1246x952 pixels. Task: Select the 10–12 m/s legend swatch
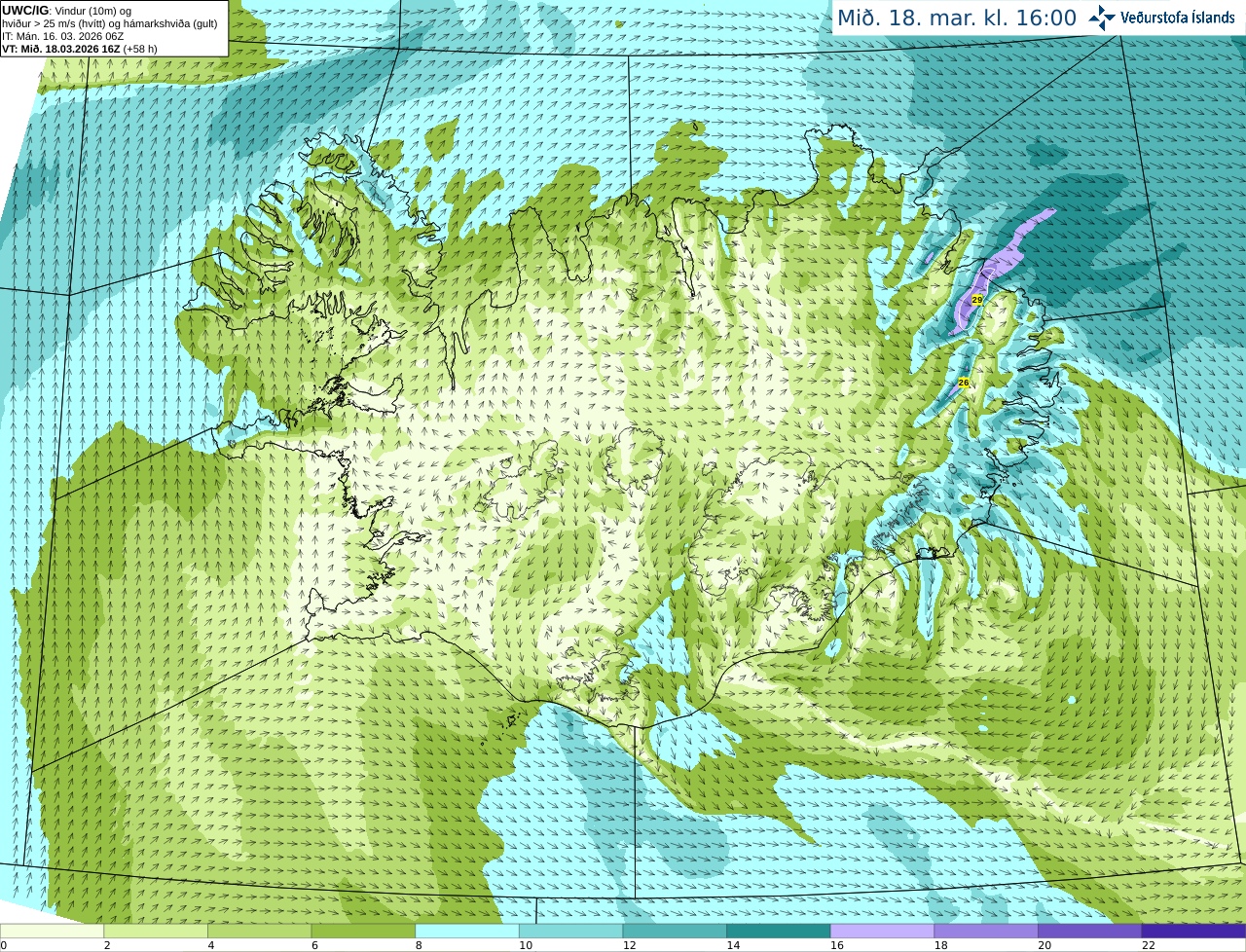pos(570,931)
